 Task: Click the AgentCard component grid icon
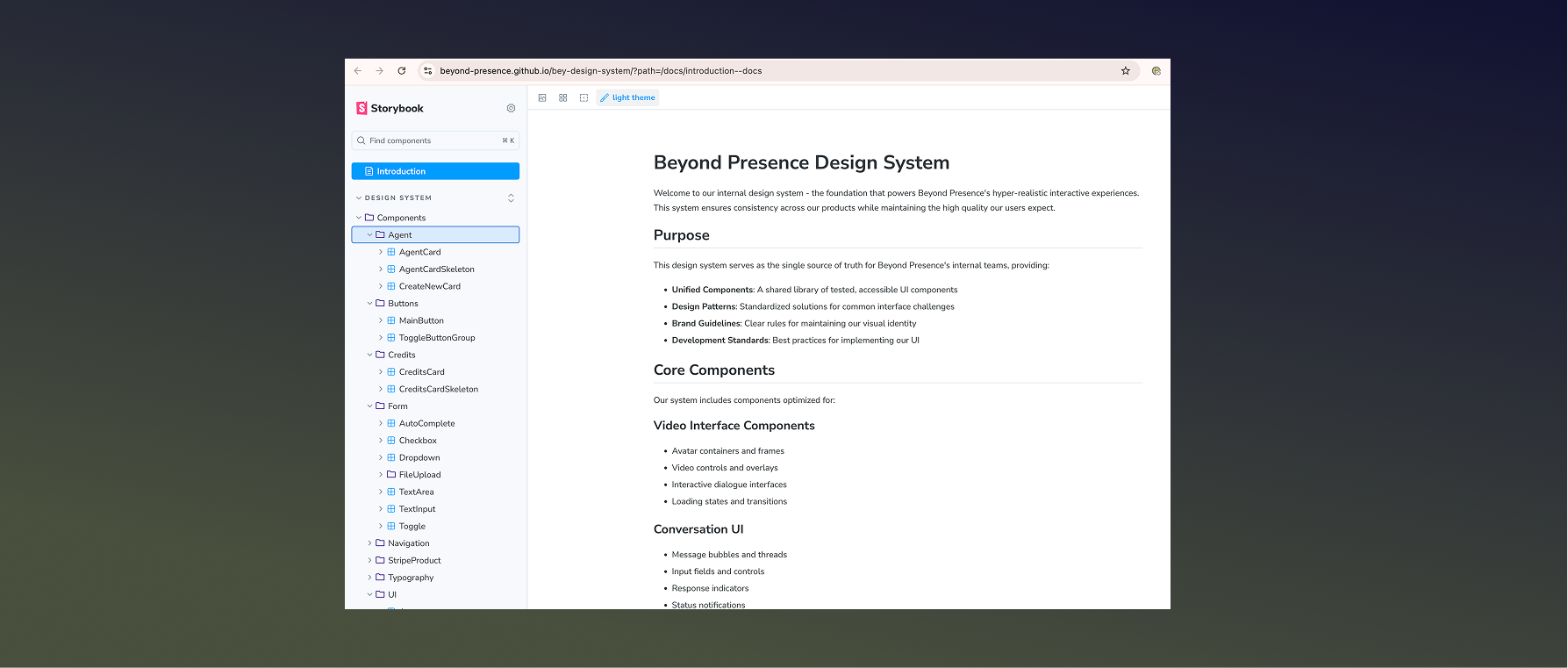click(x=391, y=252)
